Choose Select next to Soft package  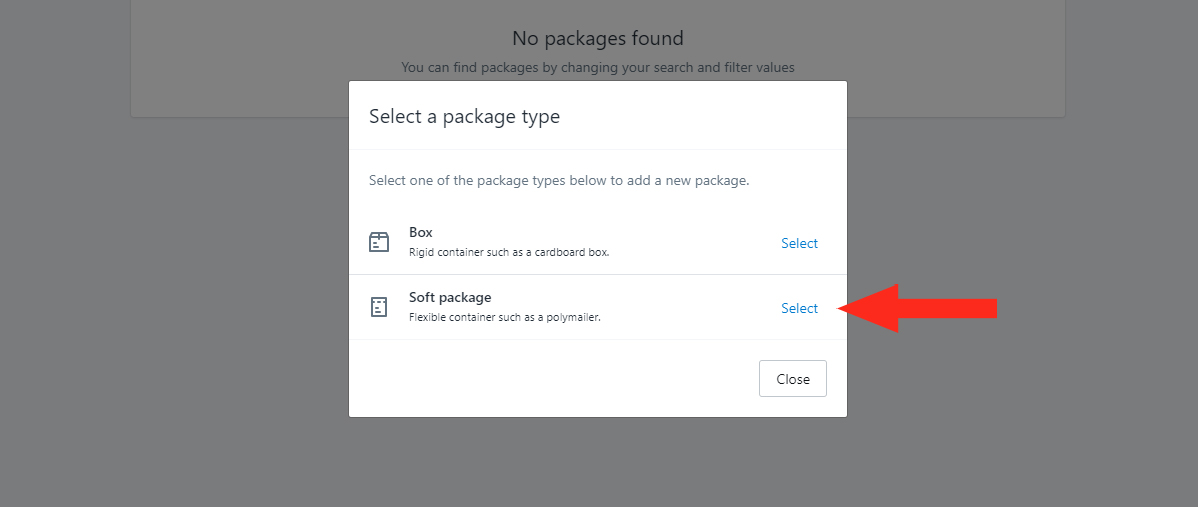click(799, 308)
